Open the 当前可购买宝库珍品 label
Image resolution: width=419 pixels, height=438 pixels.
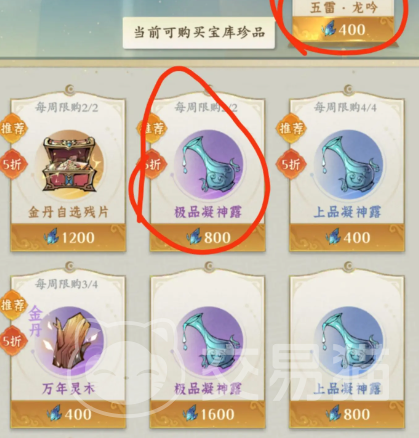[199, 33]
